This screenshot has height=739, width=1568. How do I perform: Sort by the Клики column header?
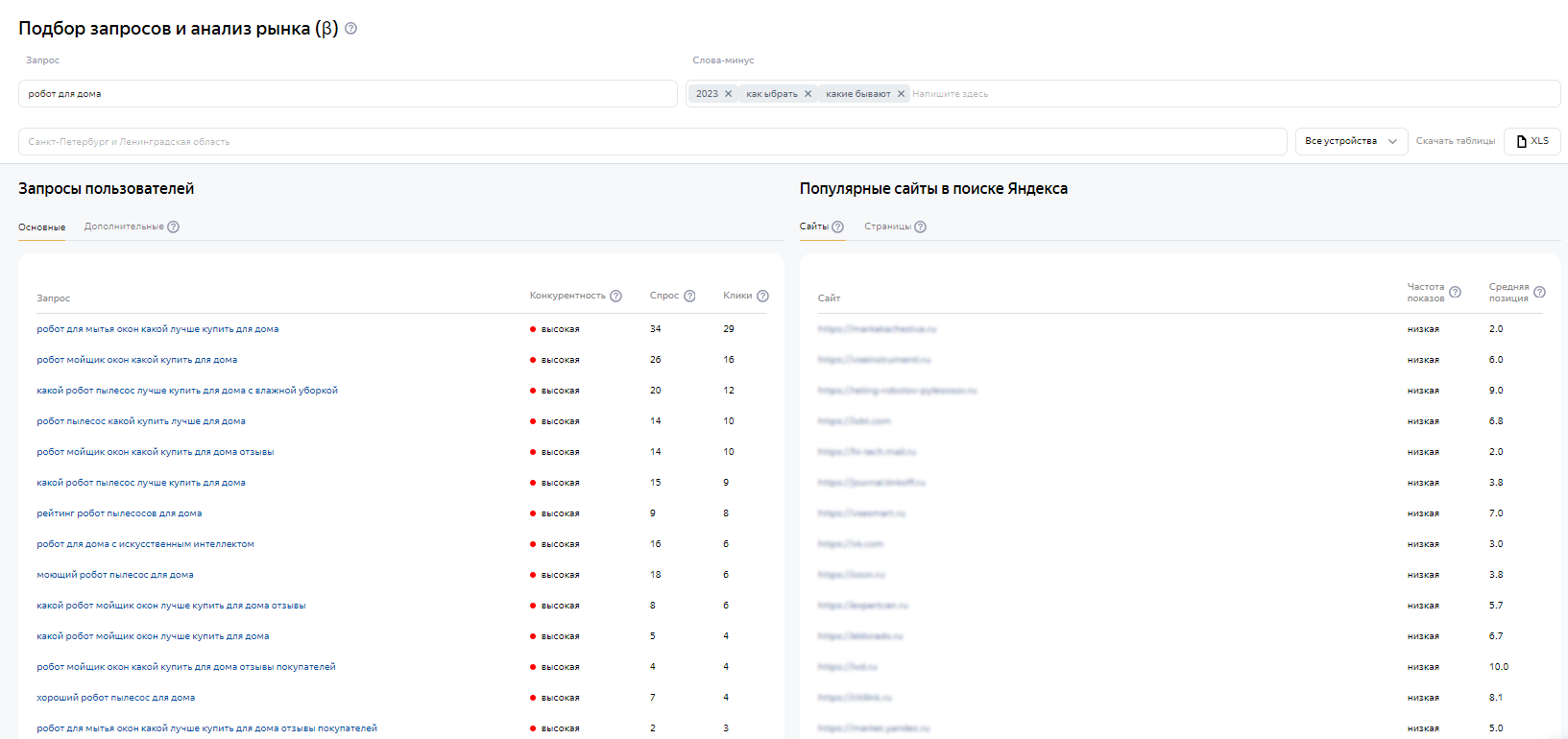click(737, 296)
